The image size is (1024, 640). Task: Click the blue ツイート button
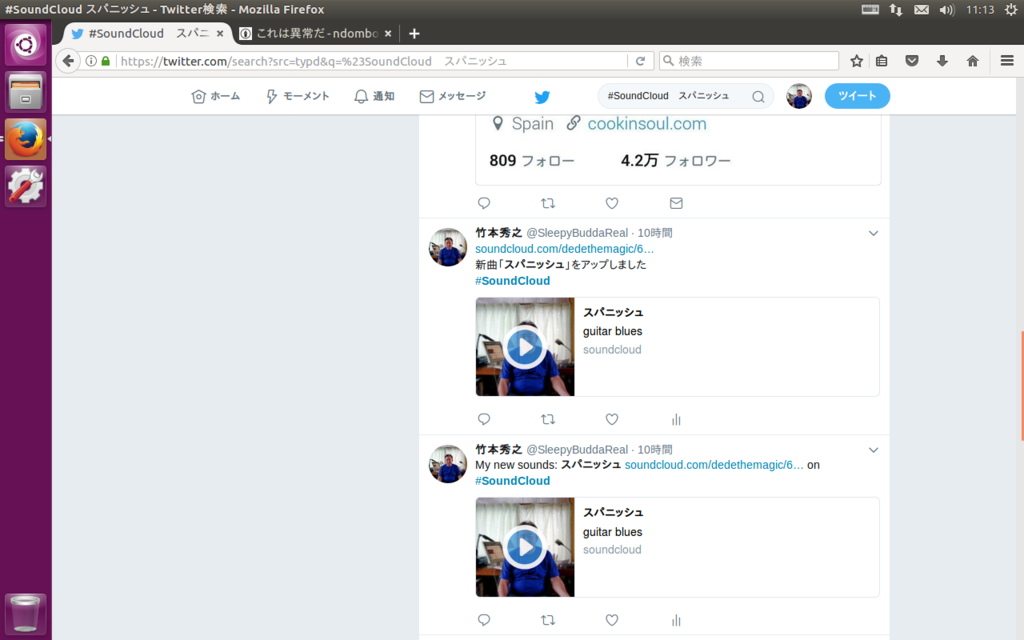click(x=857, y=96)
